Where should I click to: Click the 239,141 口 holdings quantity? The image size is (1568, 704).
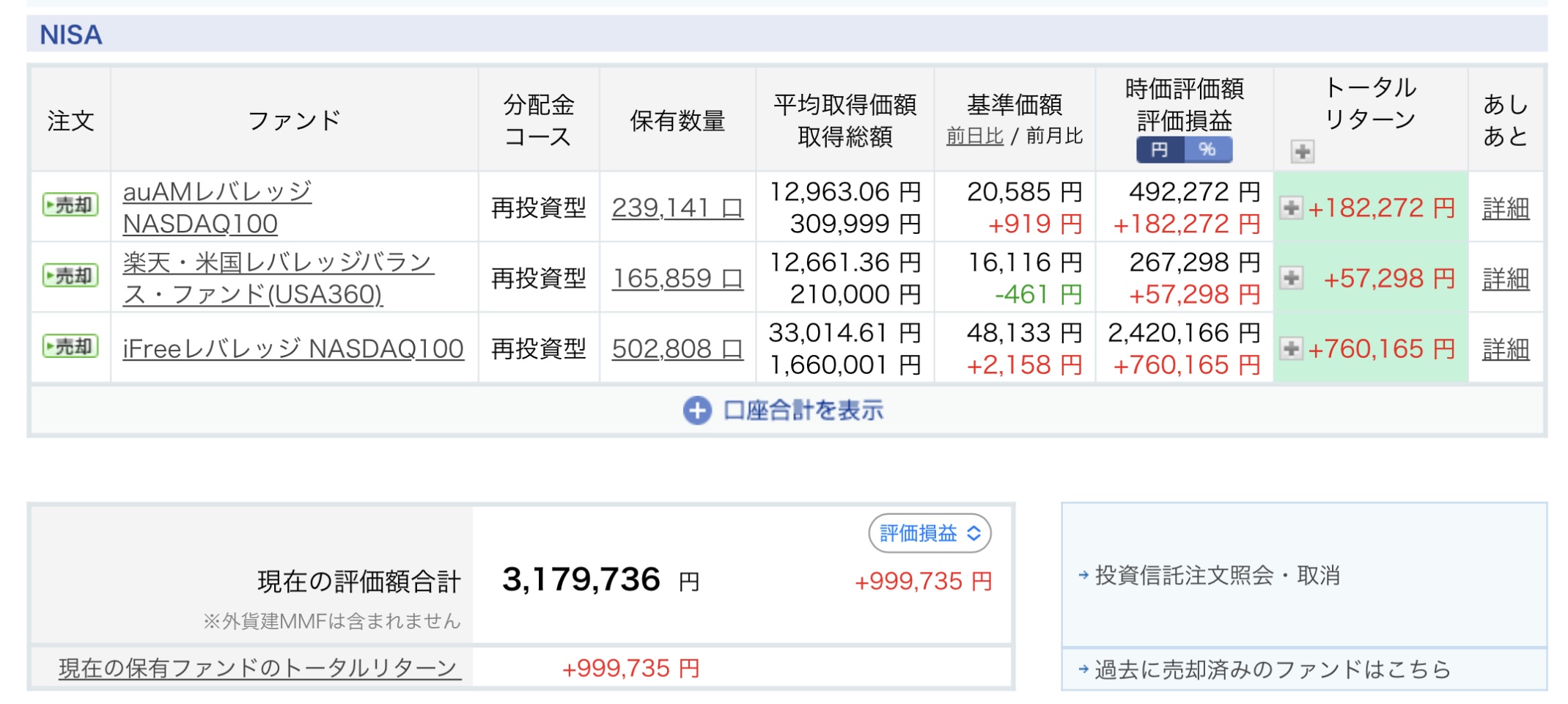click(x=677, y=208)
